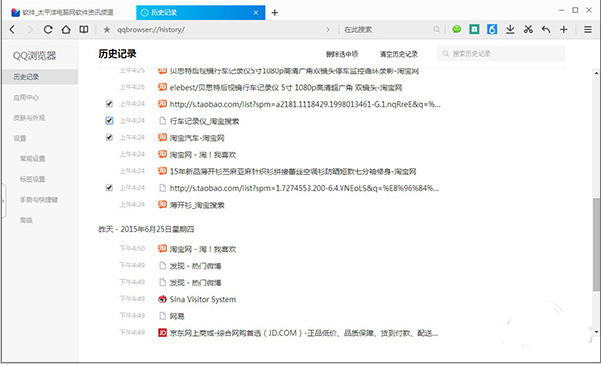Open the elebest/贝思特后视镜行车记录仪 entry

tap(286, 87)
